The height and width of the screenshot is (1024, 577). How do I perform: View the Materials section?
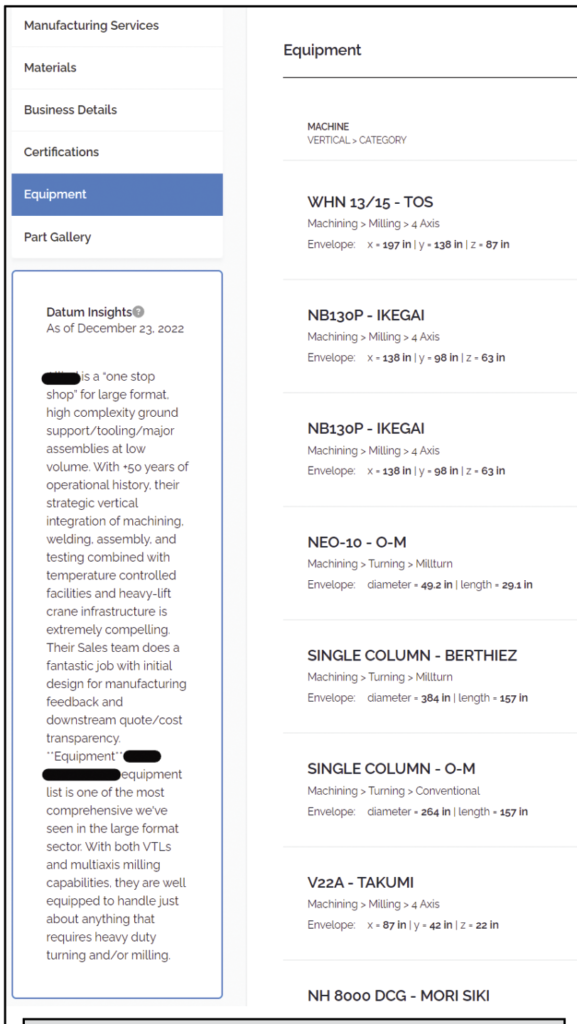[48, 67]
